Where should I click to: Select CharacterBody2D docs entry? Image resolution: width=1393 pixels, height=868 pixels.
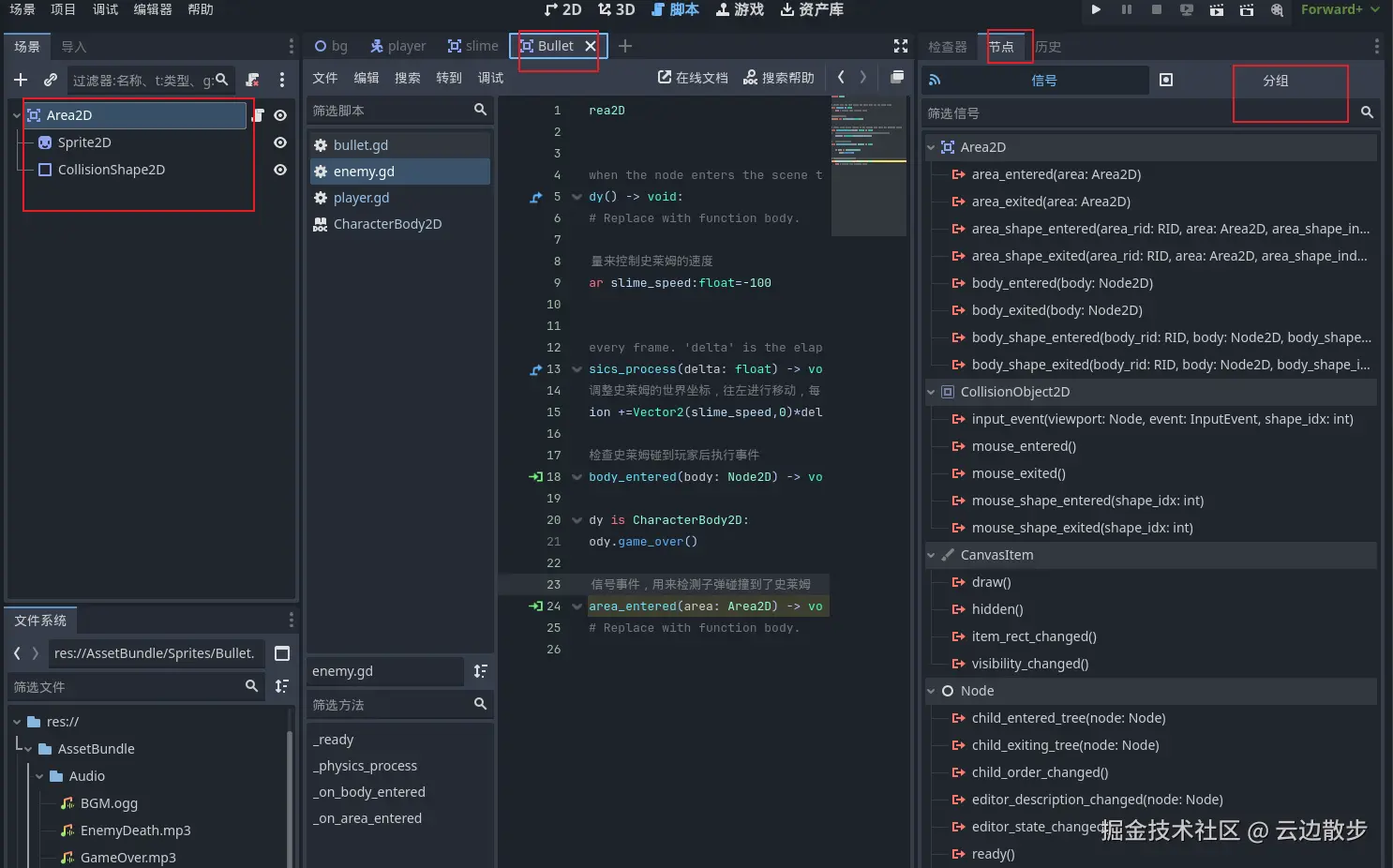click(400, 224)
